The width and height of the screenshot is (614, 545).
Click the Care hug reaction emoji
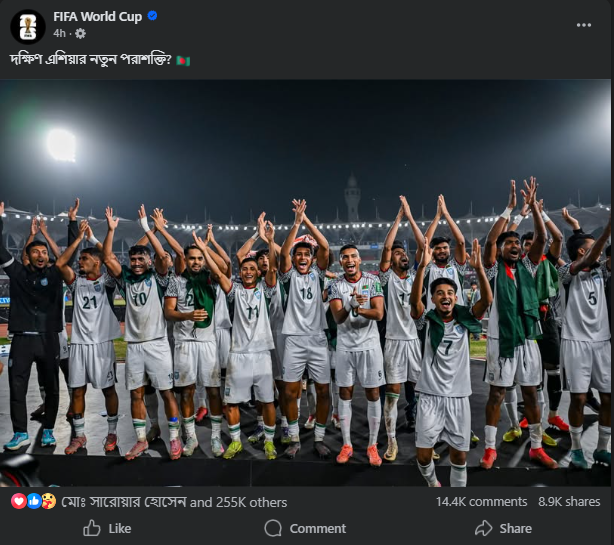click(48, 501)
